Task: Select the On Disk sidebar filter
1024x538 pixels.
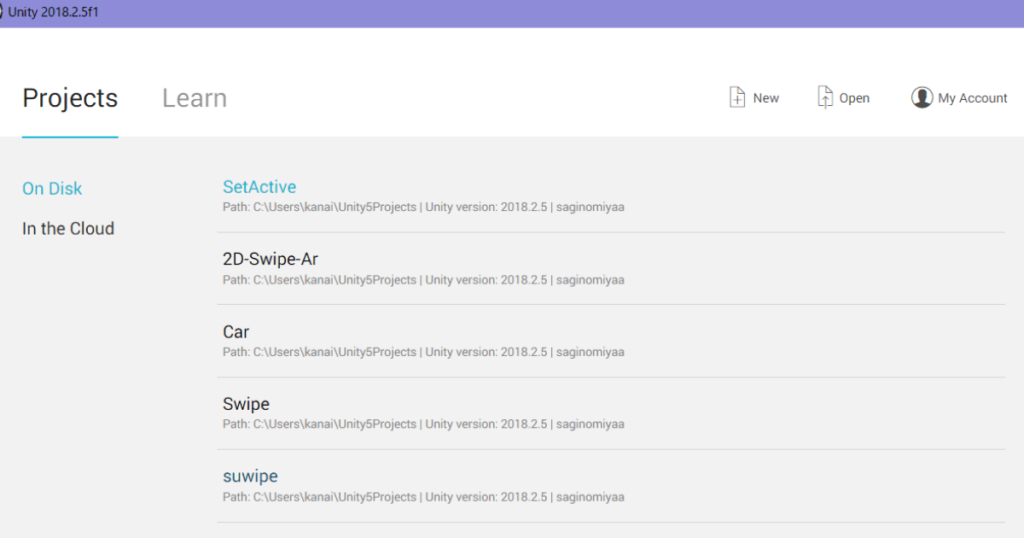Action: tap(52, 188)
